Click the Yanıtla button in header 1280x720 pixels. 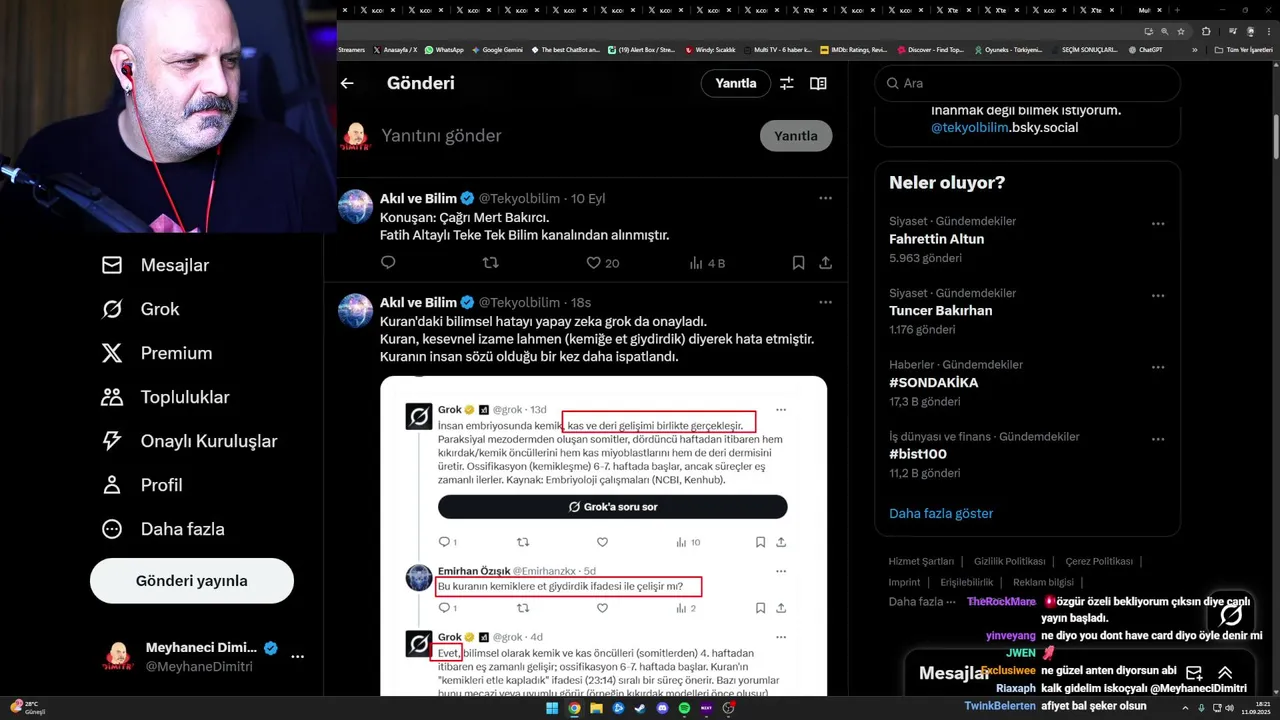click(x=736, y=83)
